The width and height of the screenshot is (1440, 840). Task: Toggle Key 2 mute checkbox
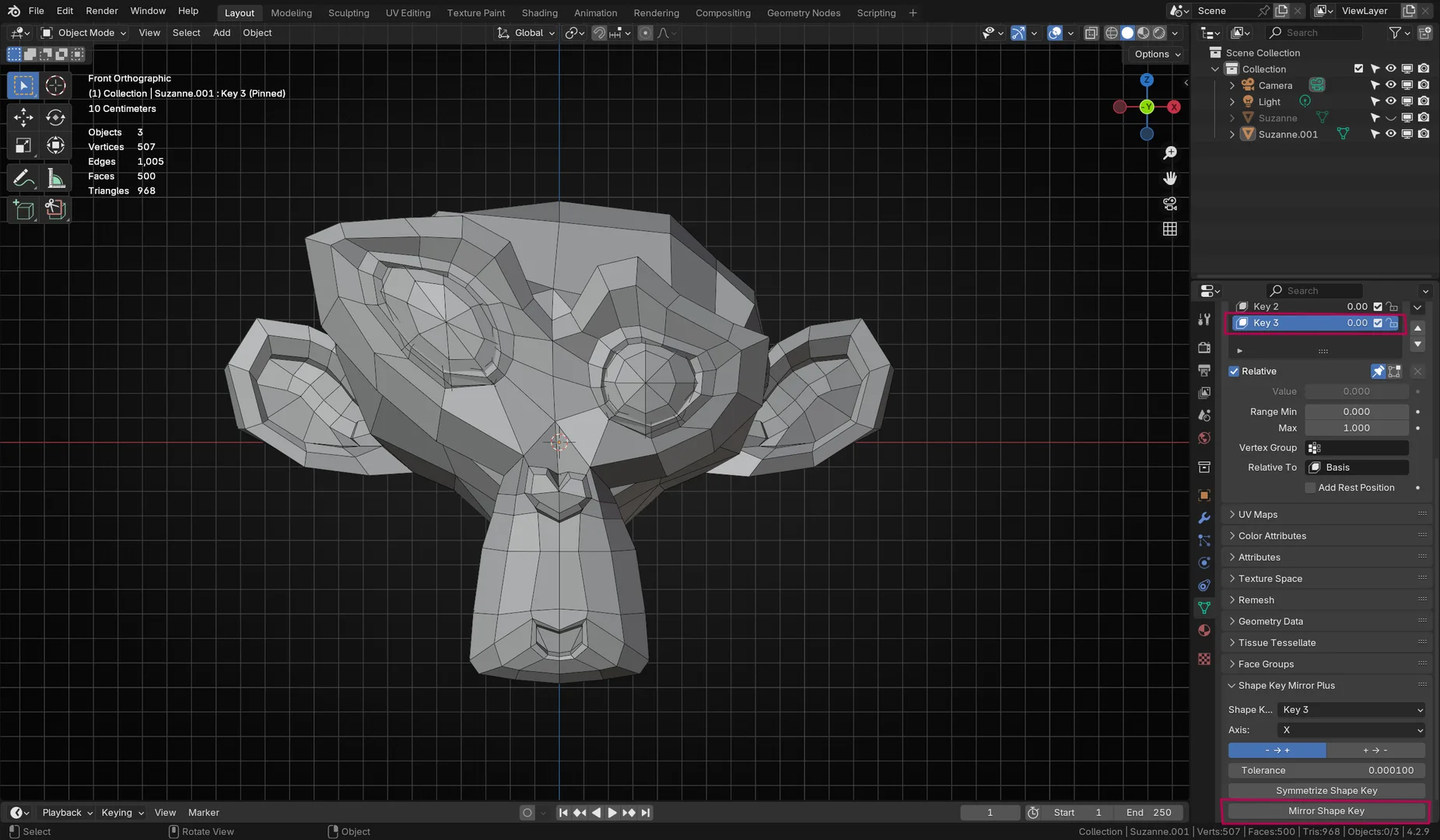[1378, 306]
